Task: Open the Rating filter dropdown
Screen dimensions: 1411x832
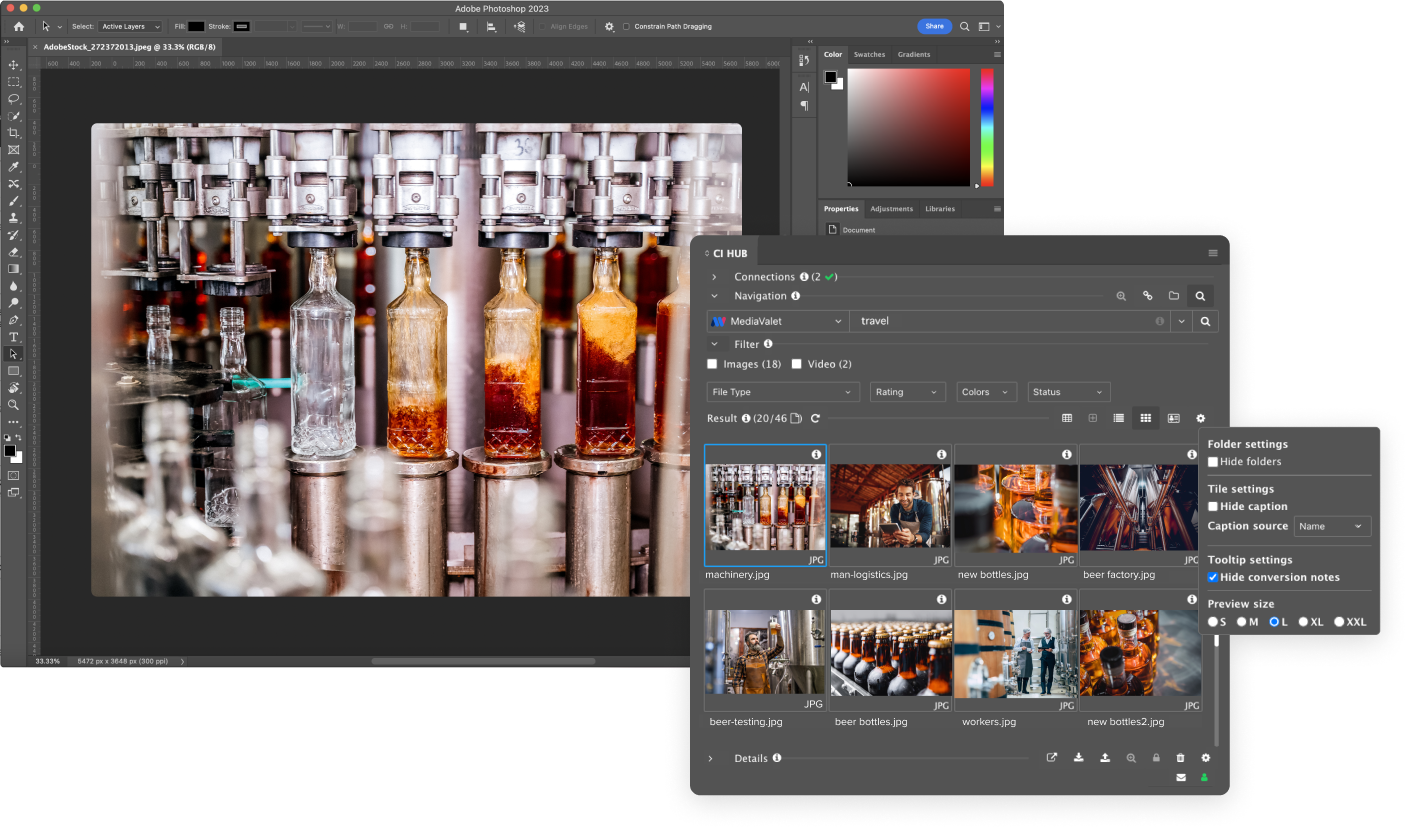Action: (x=908, y=392)
